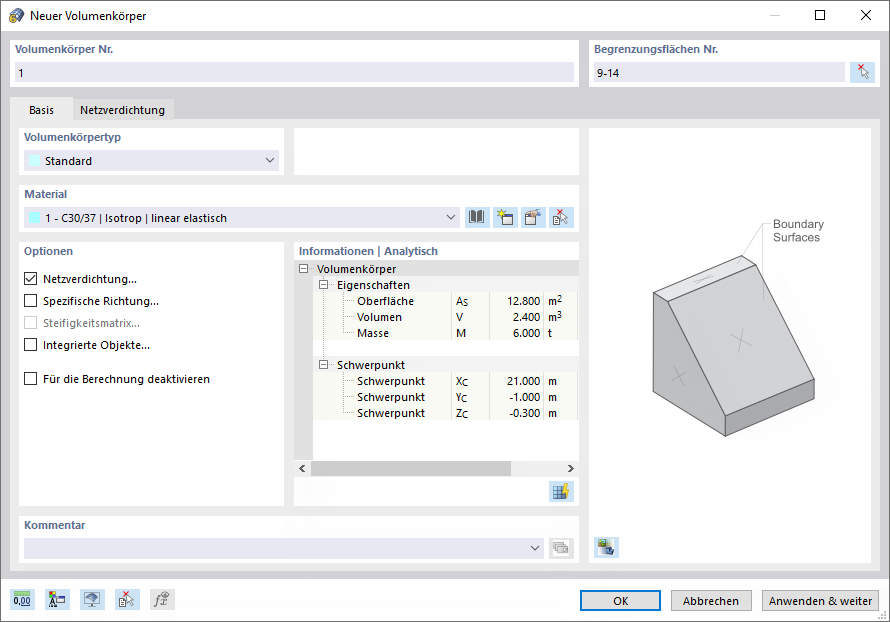The width and height of the screenshot is (890, 622).
Task: Click the Masse row label
Action: (373, 333)
